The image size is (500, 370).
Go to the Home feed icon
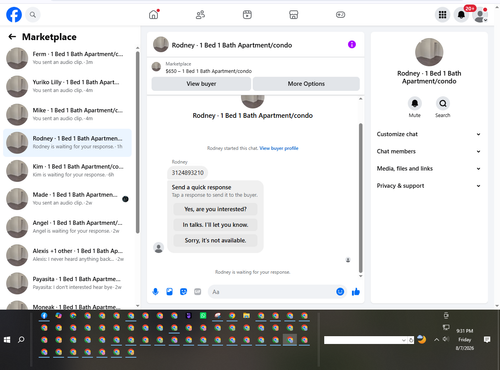pyautogui.click(x=154, y=15)
